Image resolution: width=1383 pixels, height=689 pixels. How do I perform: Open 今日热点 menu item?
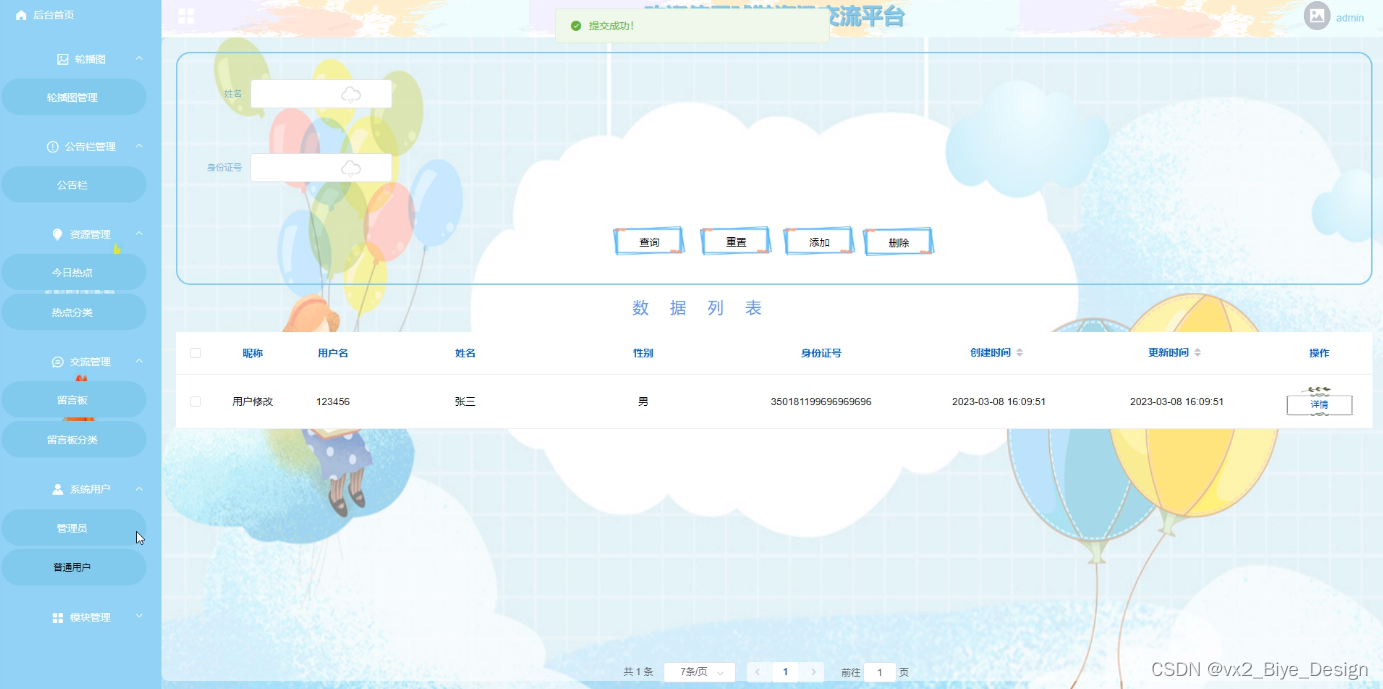[73, 272]
